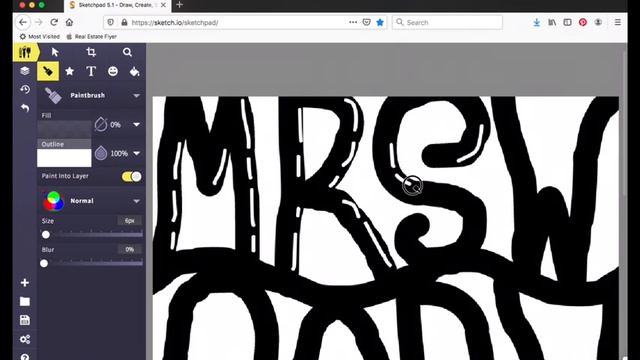Reload the Sketchpad page
The image size is (640, 360).
click(x=54, y=22)
